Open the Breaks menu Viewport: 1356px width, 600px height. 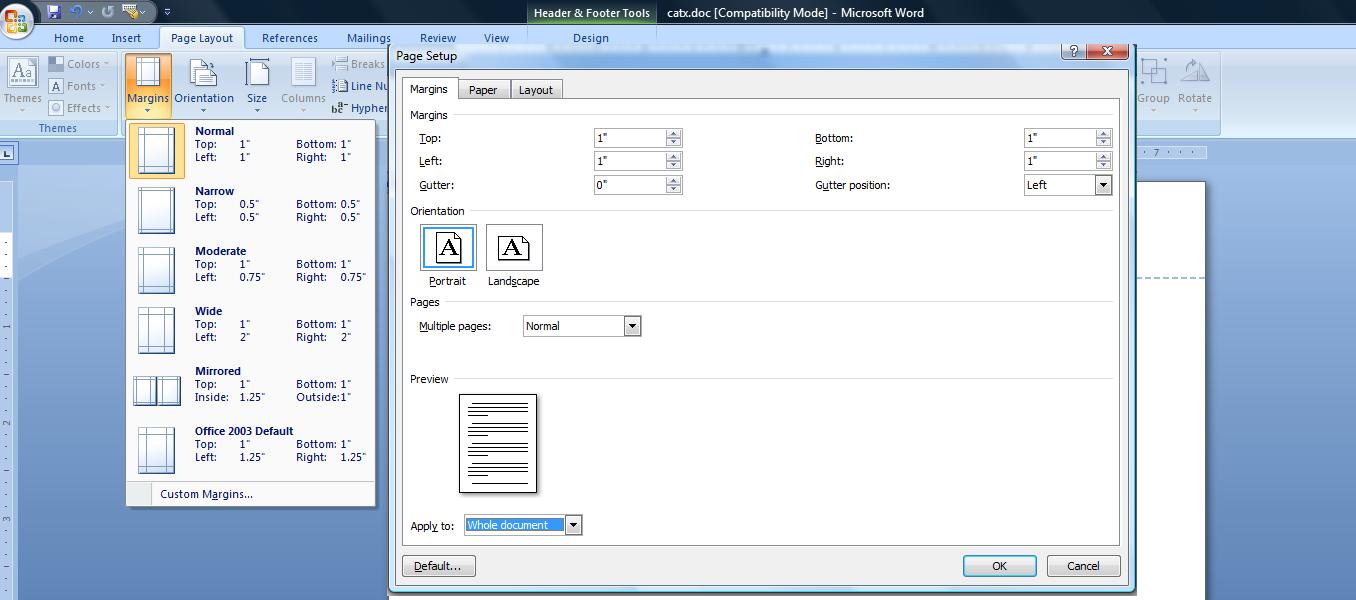[x=360, y=64]
